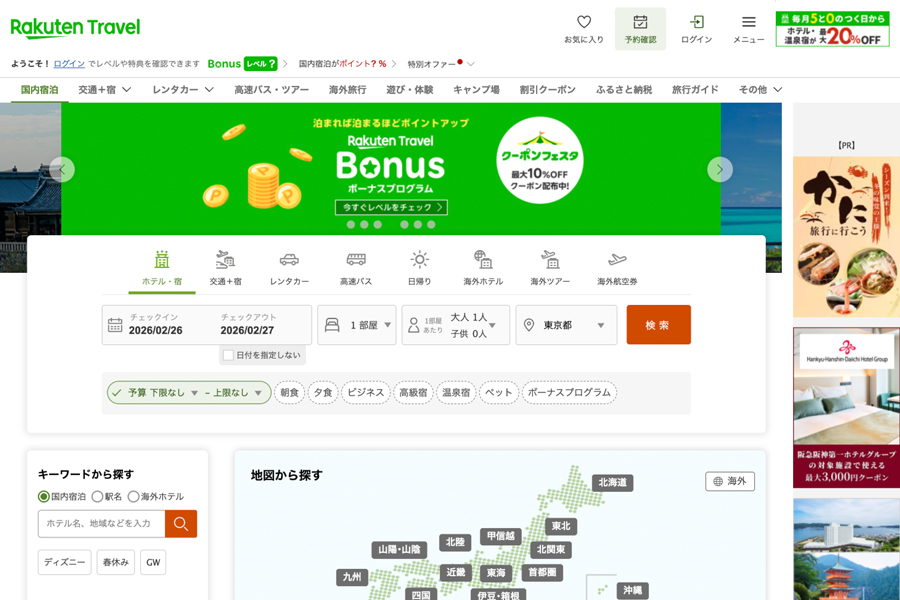Click the ログイン door icon

point(696,22)
